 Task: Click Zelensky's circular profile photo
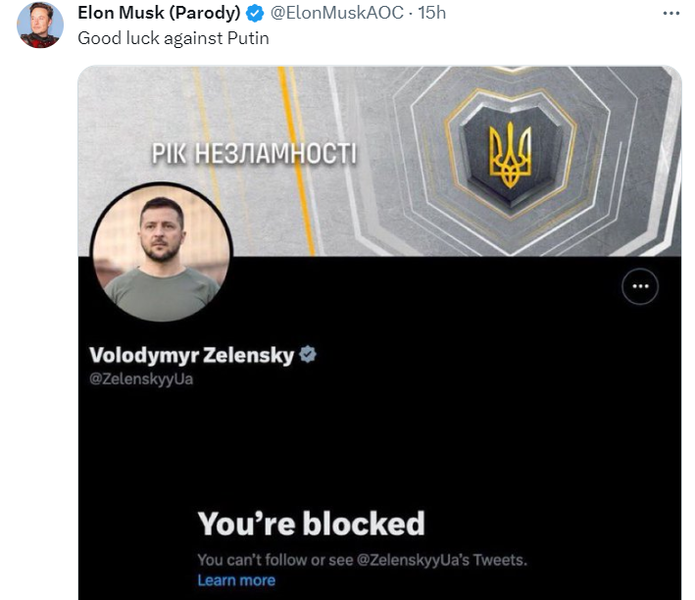(161, 252)
